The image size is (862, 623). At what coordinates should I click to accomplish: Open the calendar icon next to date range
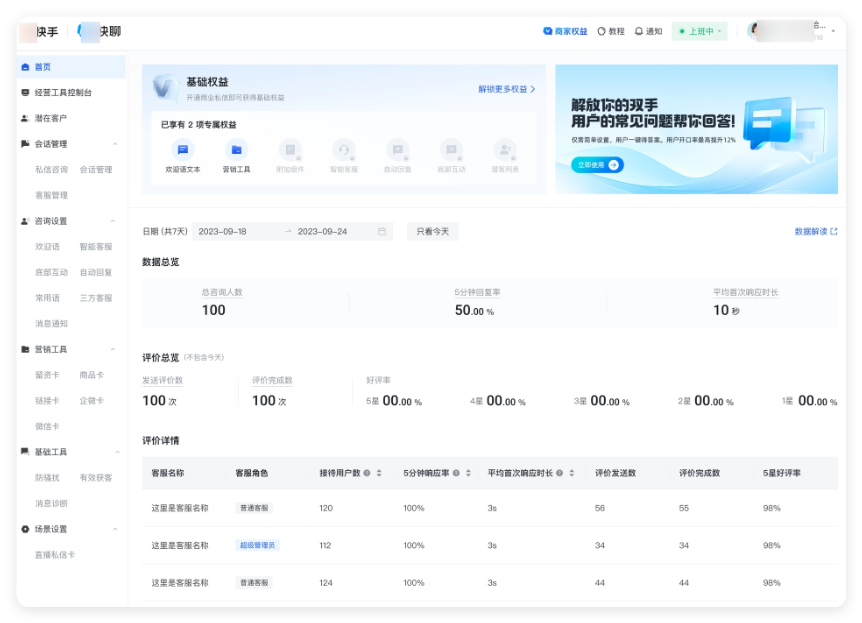(x=382, y=230)
